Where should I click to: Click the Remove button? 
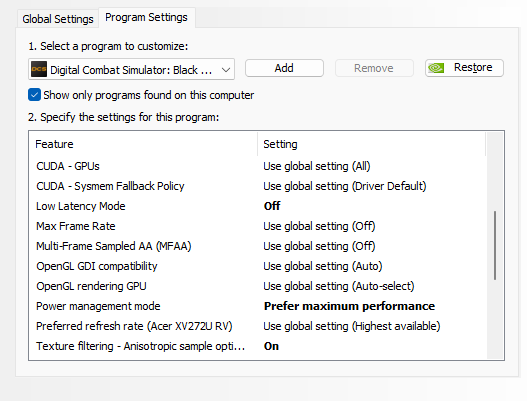click(x=374, y=68)
